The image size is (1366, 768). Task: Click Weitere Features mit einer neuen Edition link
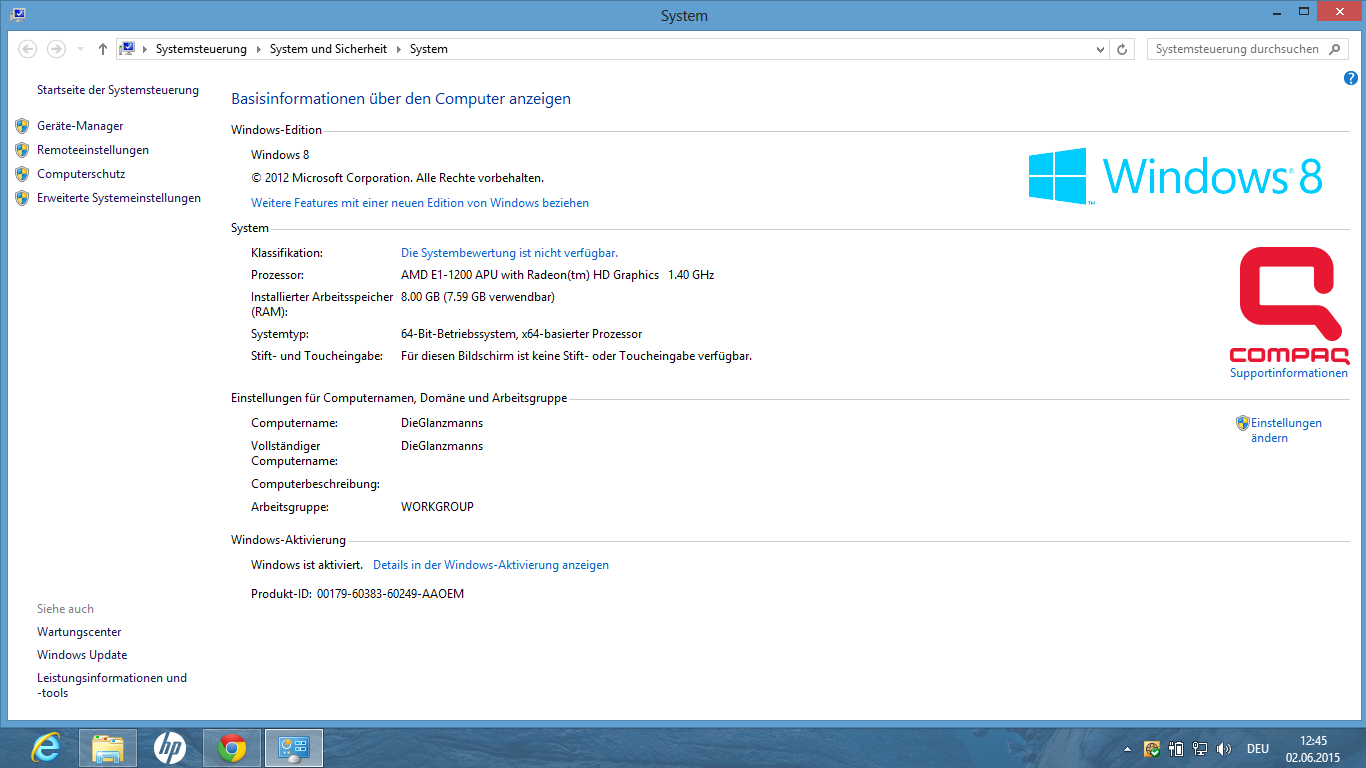point(420,203)
